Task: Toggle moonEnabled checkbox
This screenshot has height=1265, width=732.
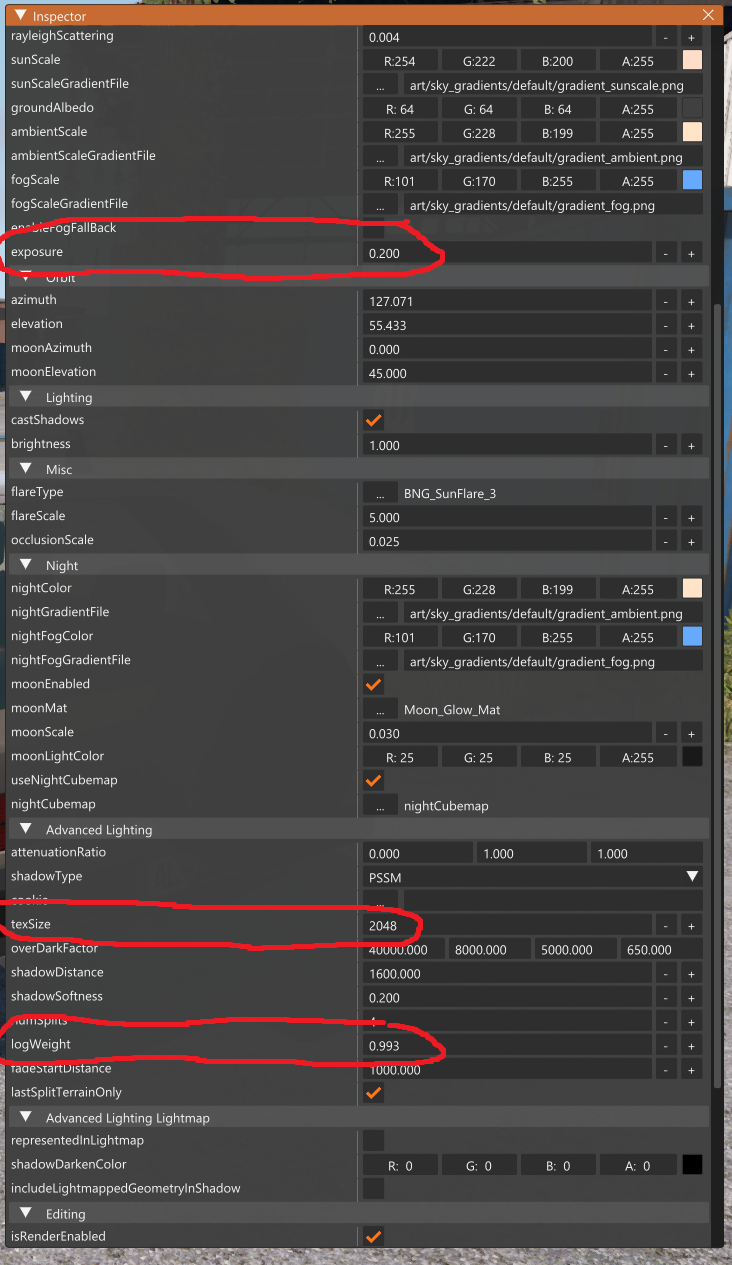Action: (x=373, y=685)
